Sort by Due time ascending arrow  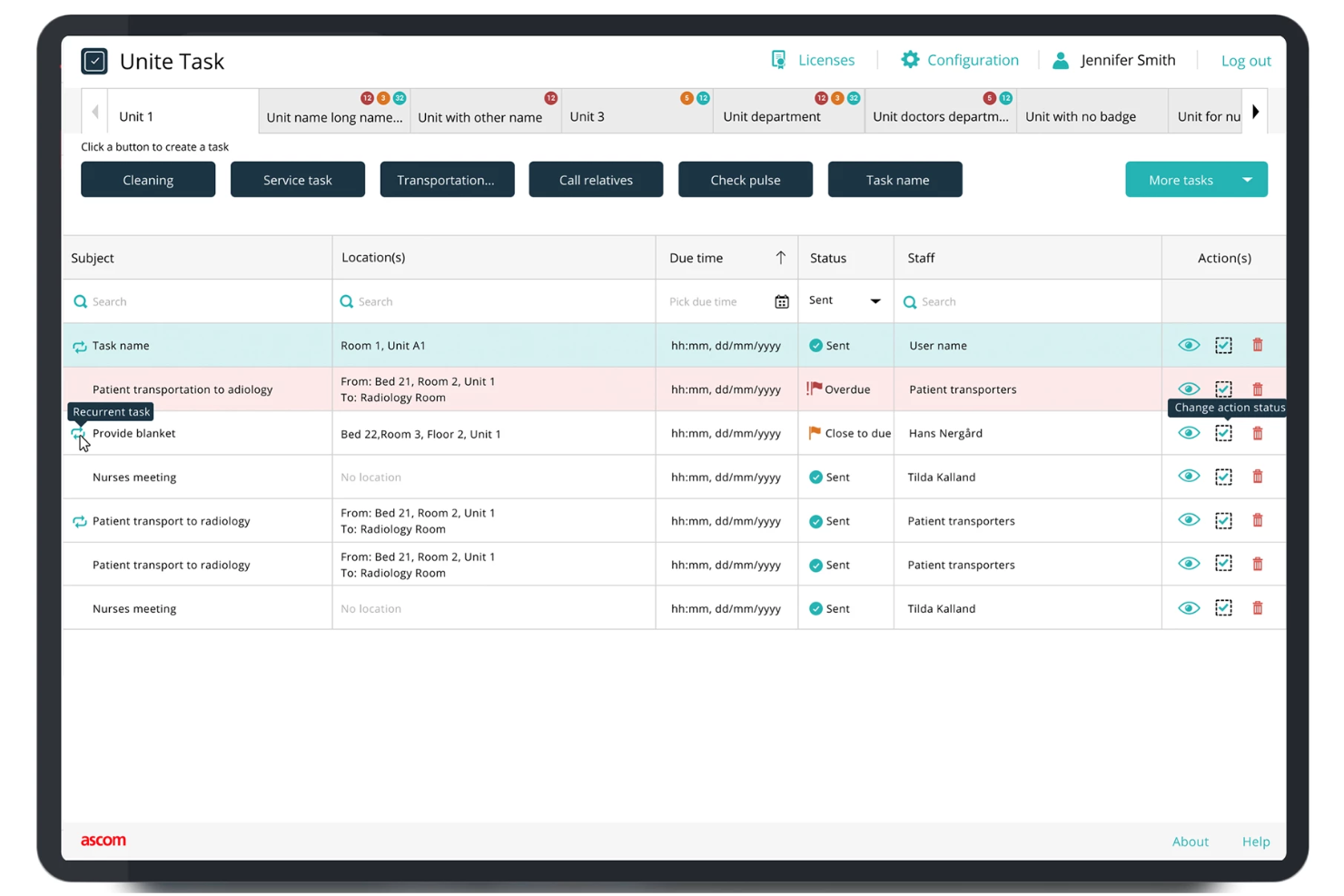click(781, 258)
